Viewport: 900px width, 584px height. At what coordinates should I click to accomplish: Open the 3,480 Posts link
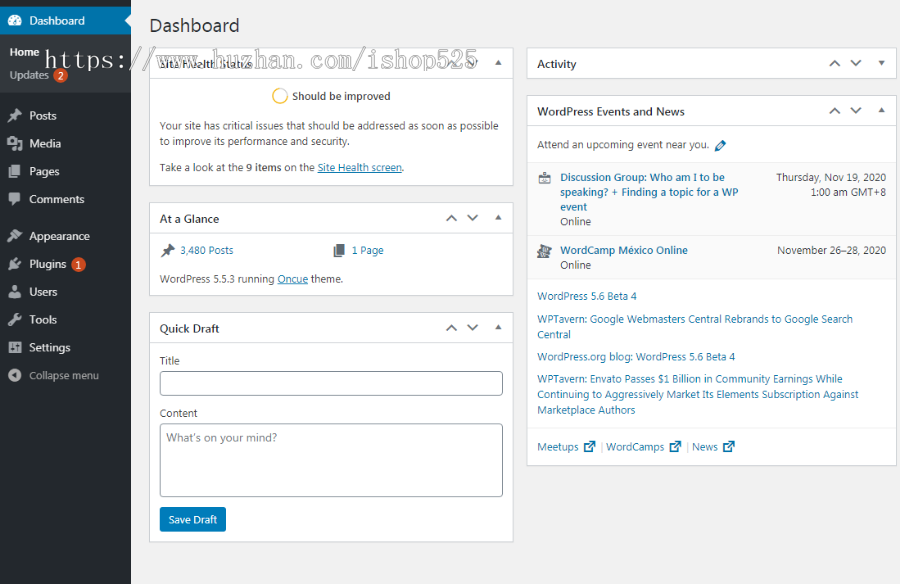pos(207,250)
